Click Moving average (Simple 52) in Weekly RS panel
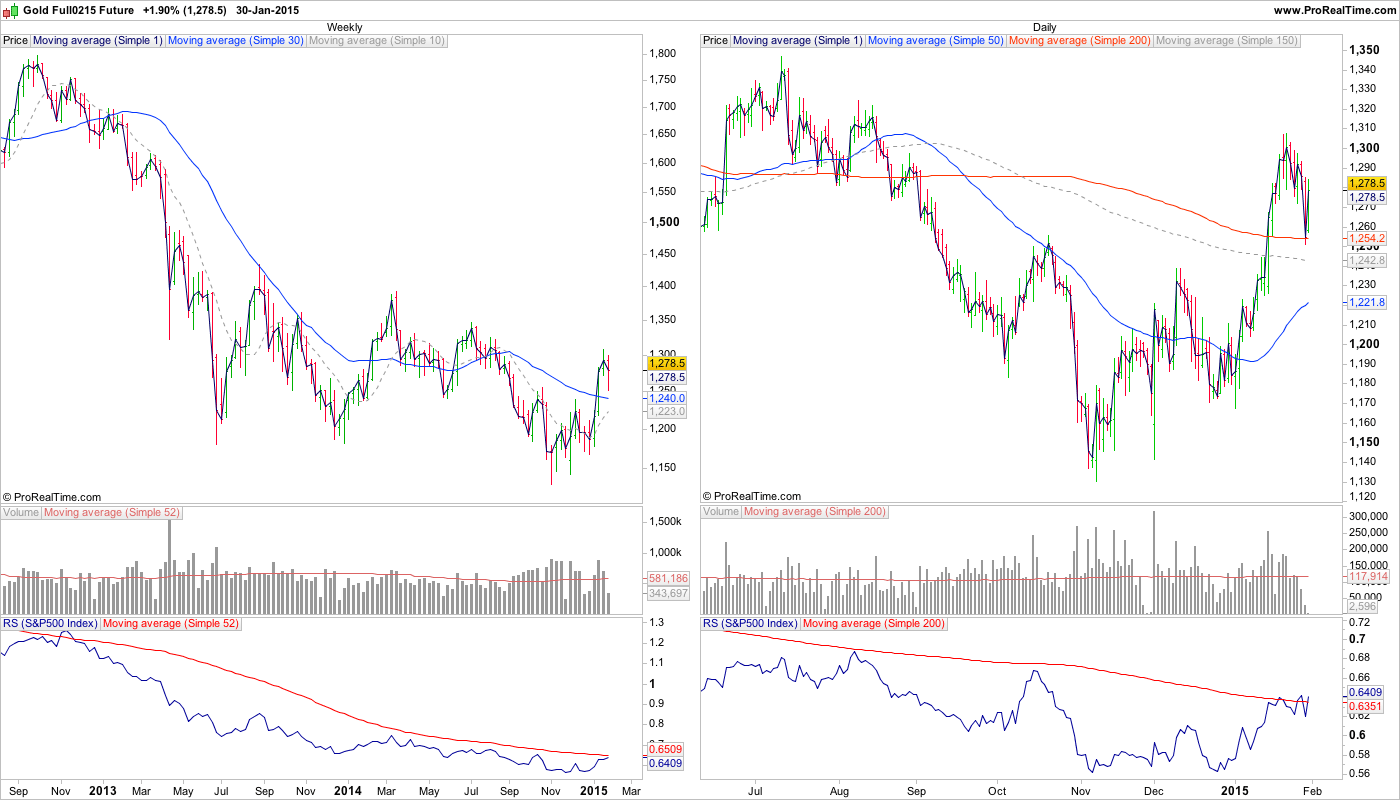The height and width of the screenshot is (800, 1400). click(x=173, y=623)
